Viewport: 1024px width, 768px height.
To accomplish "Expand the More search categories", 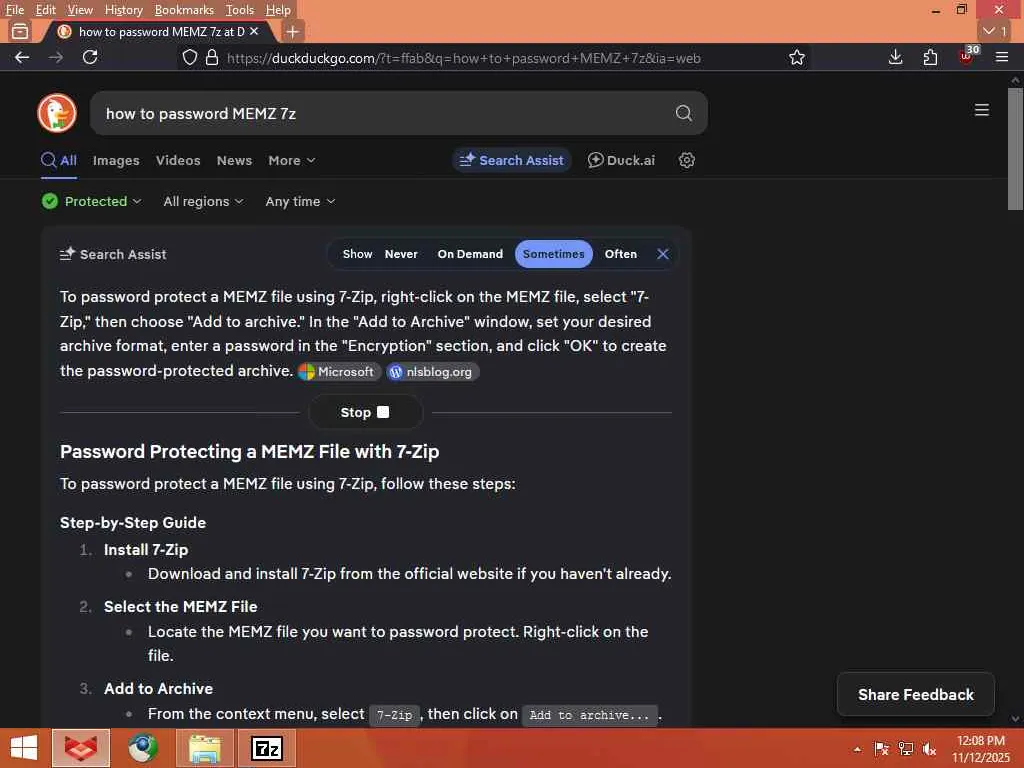I will point(292,160).
